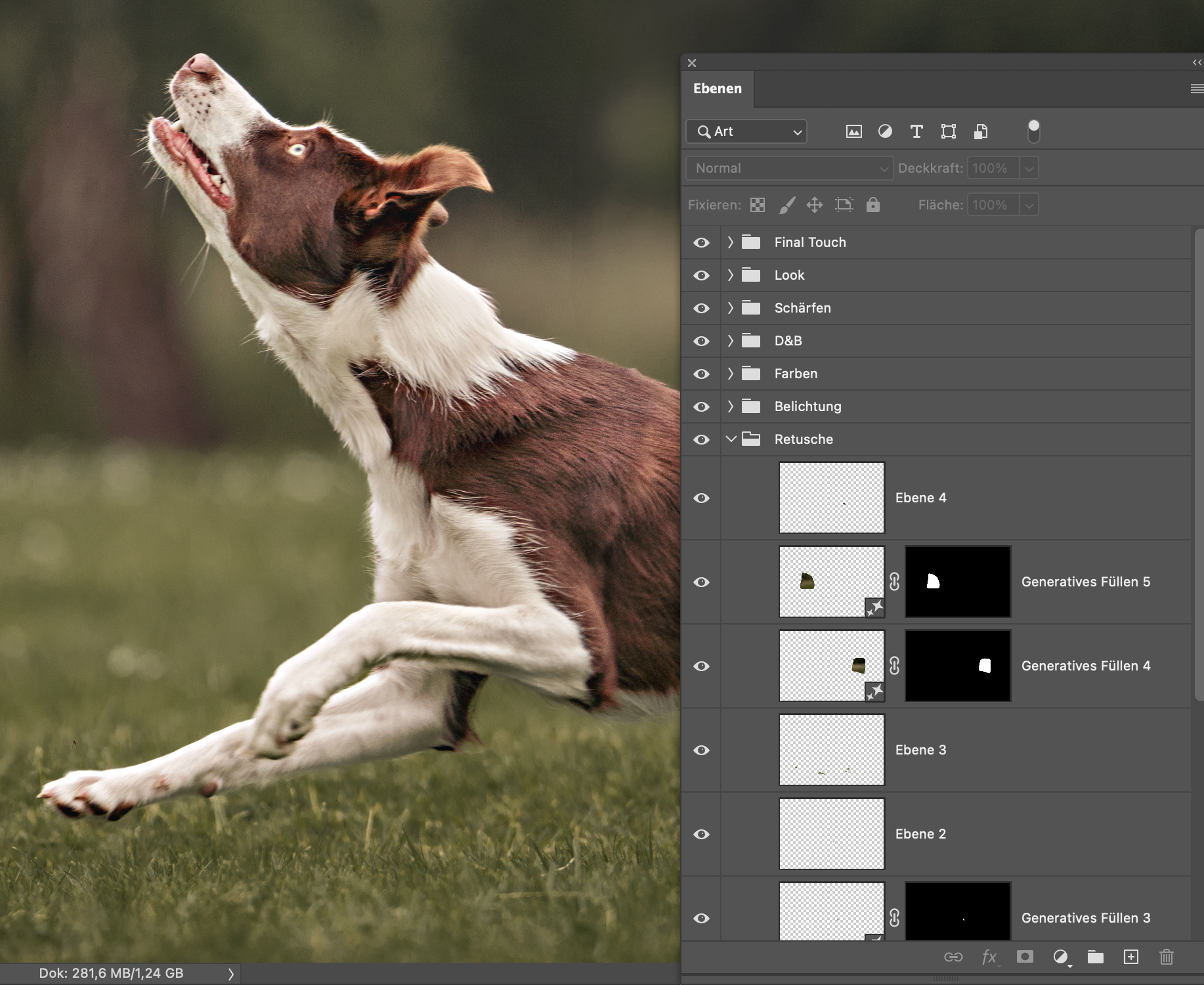This screenshot has width=1204, height=985.
Task: Filter layers by pixel image type
Action: coord(853,131)
